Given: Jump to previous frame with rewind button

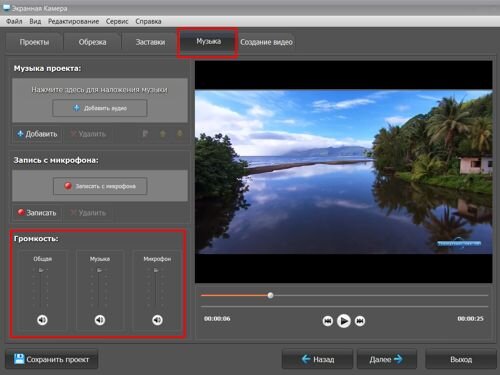Looking at the screenshot, I should pos(328,321).
